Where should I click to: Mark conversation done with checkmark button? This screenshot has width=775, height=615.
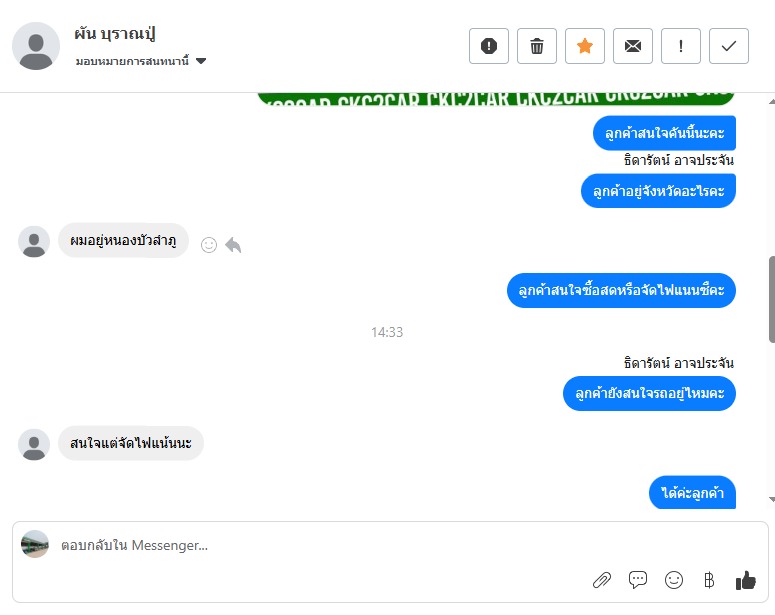pos(729,46)
